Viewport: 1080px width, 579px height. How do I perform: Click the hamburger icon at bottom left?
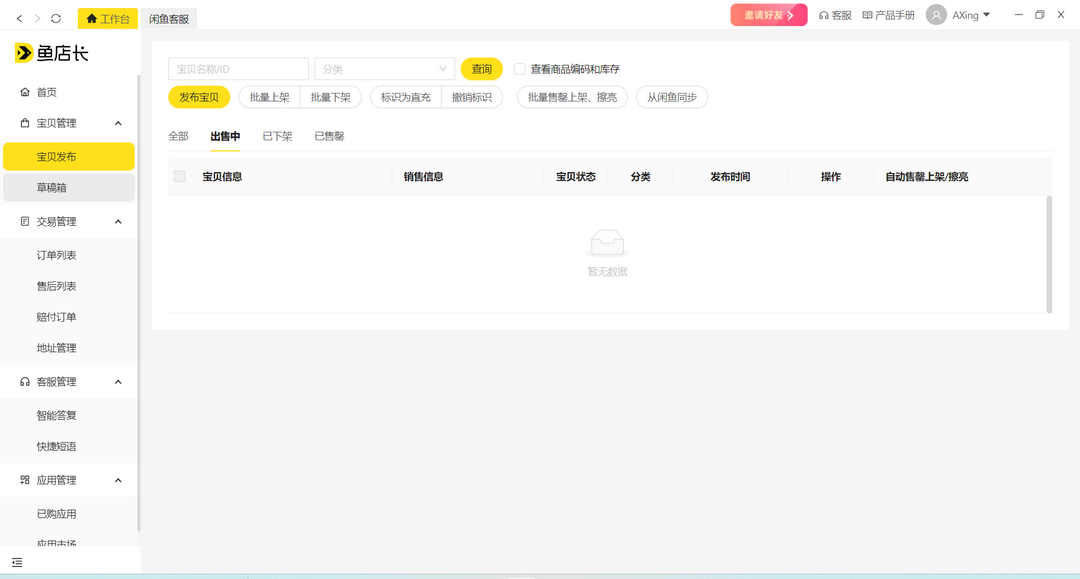tap(16, 563)
